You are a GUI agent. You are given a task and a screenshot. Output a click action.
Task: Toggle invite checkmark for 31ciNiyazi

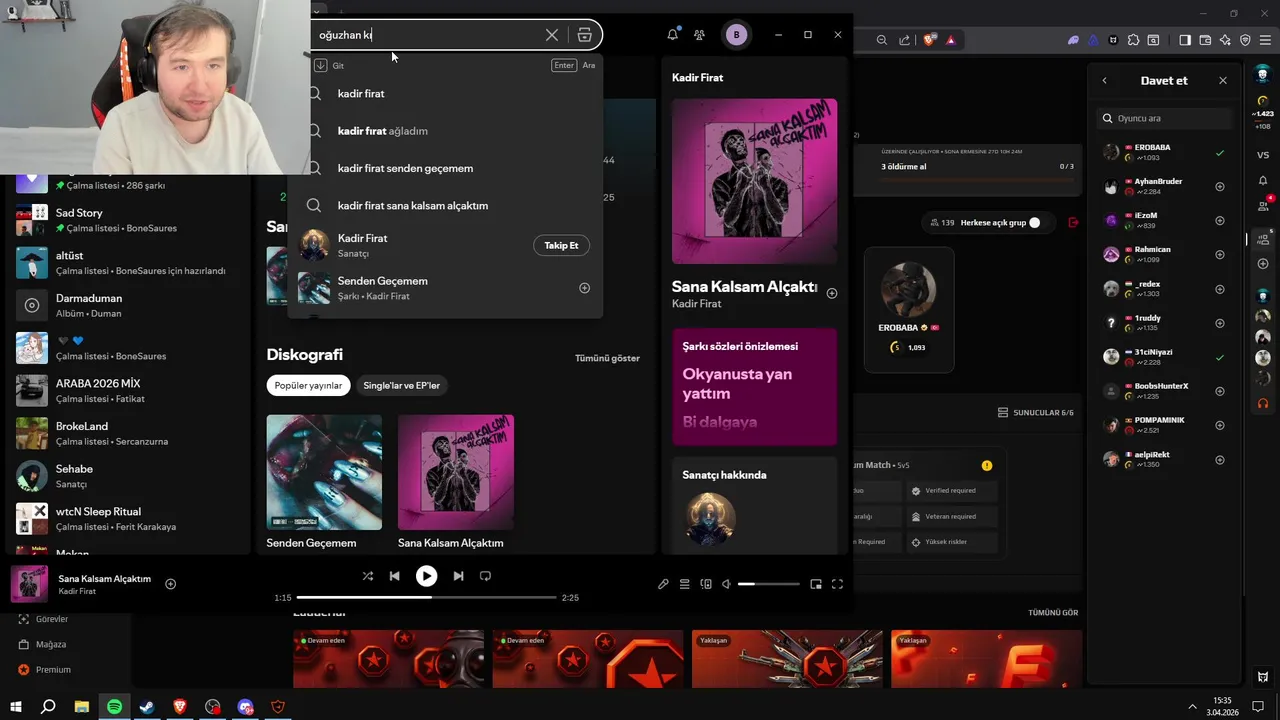pos(1220,357)
